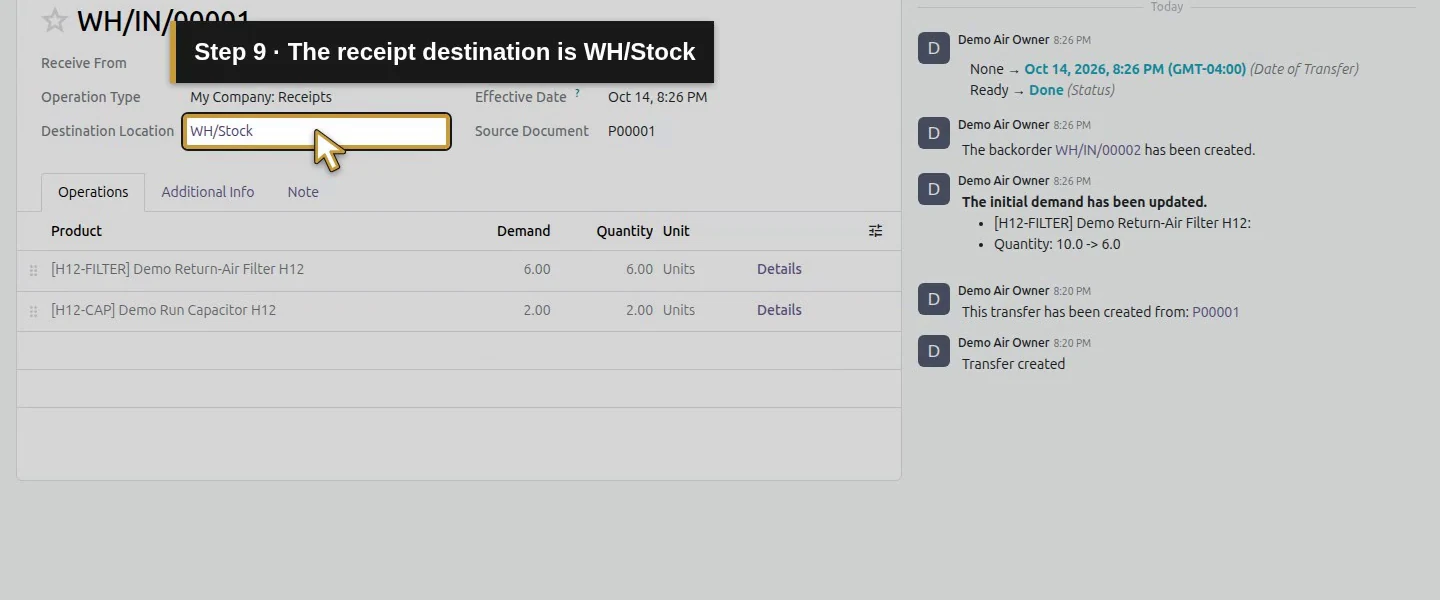This screenshot has height=600, width=1440.
Task: Click Units cell in H12-FILTER row
Action: (679, 269)
